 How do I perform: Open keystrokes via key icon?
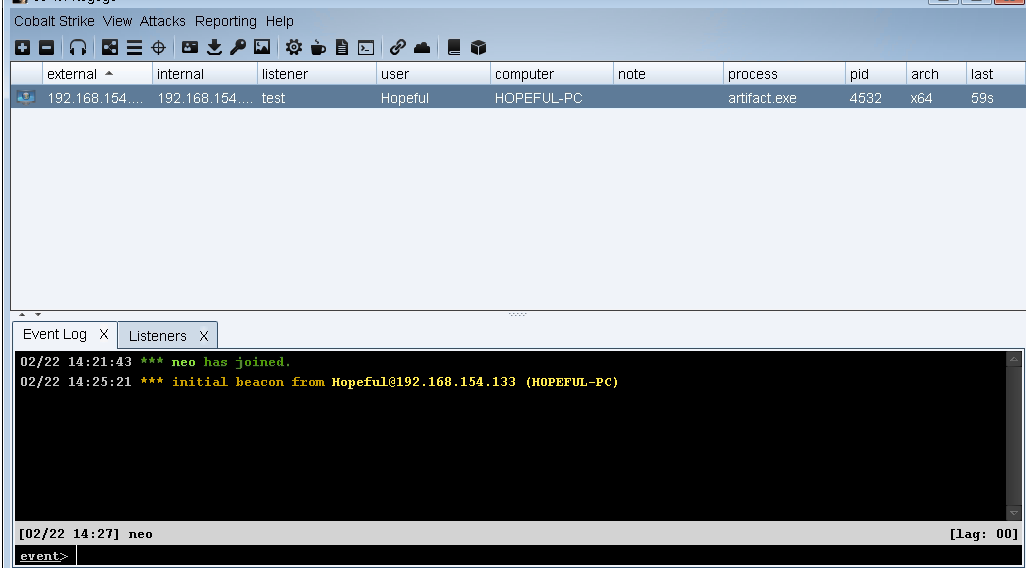pos(238,47)
